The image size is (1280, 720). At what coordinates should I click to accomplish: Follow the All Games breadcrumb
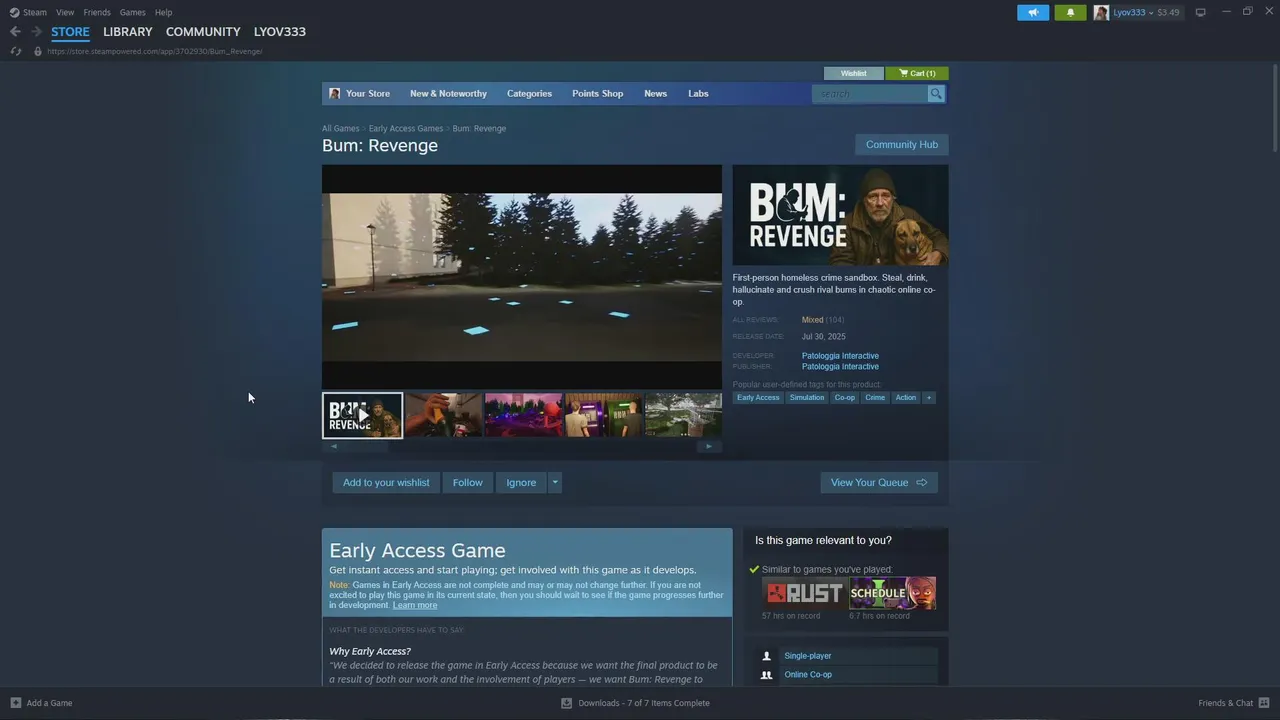tap(340, 128)
